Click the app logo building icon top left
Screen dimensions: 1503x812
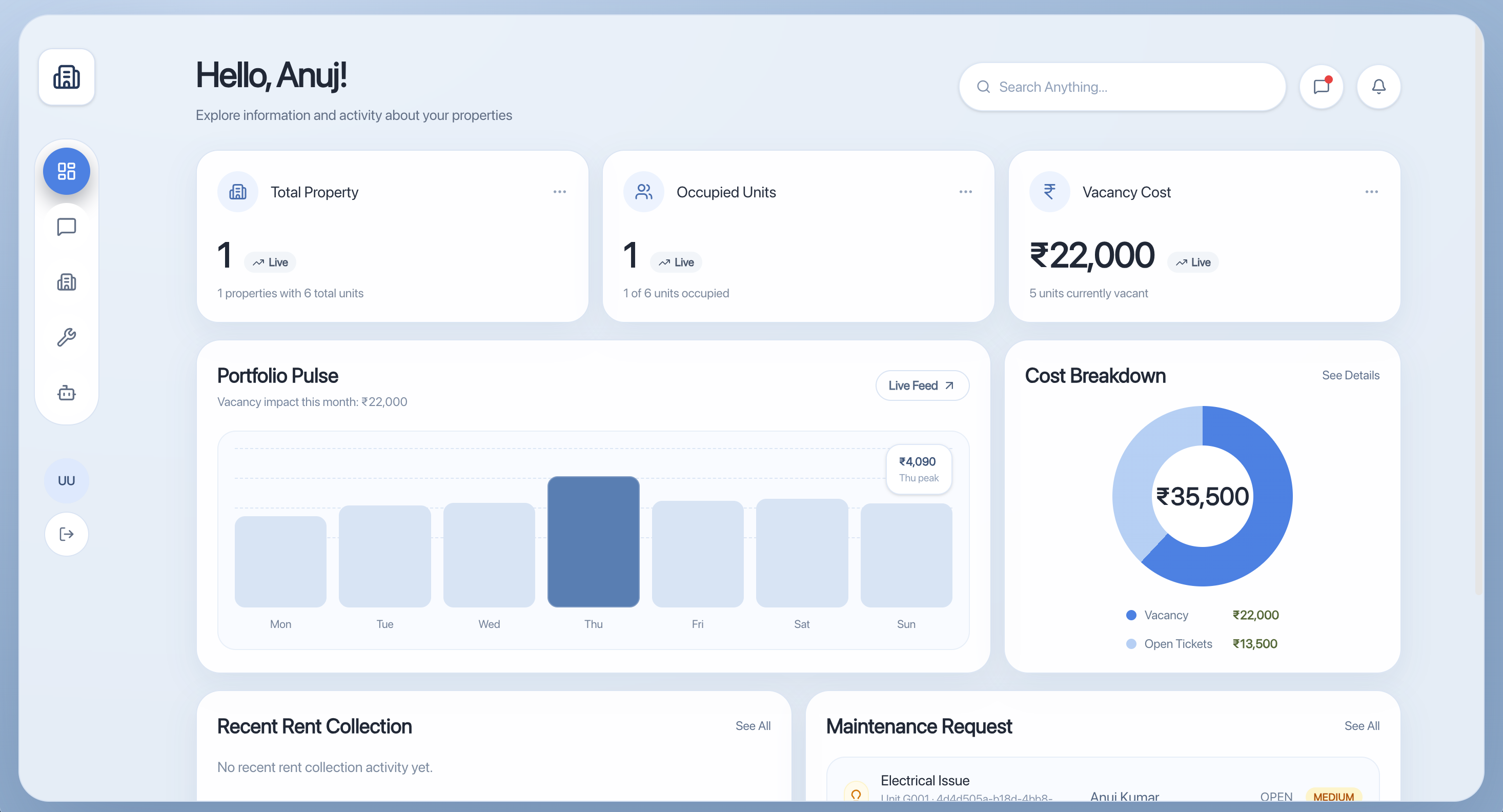[x=67, y=77]
